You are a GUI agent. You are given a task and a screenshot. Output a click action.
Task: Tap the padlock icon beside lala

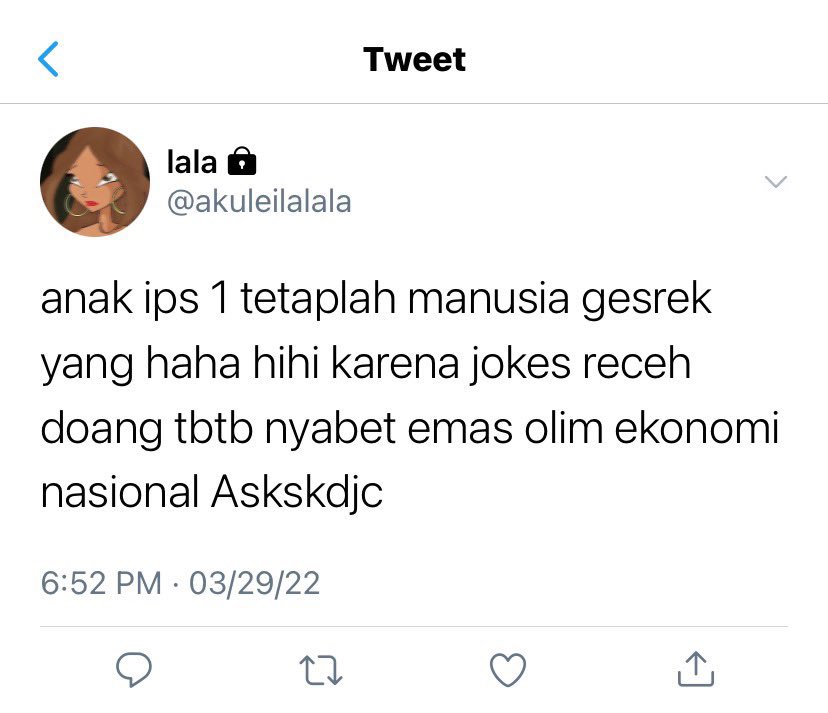pyautogui.click(x=242, y=161)
